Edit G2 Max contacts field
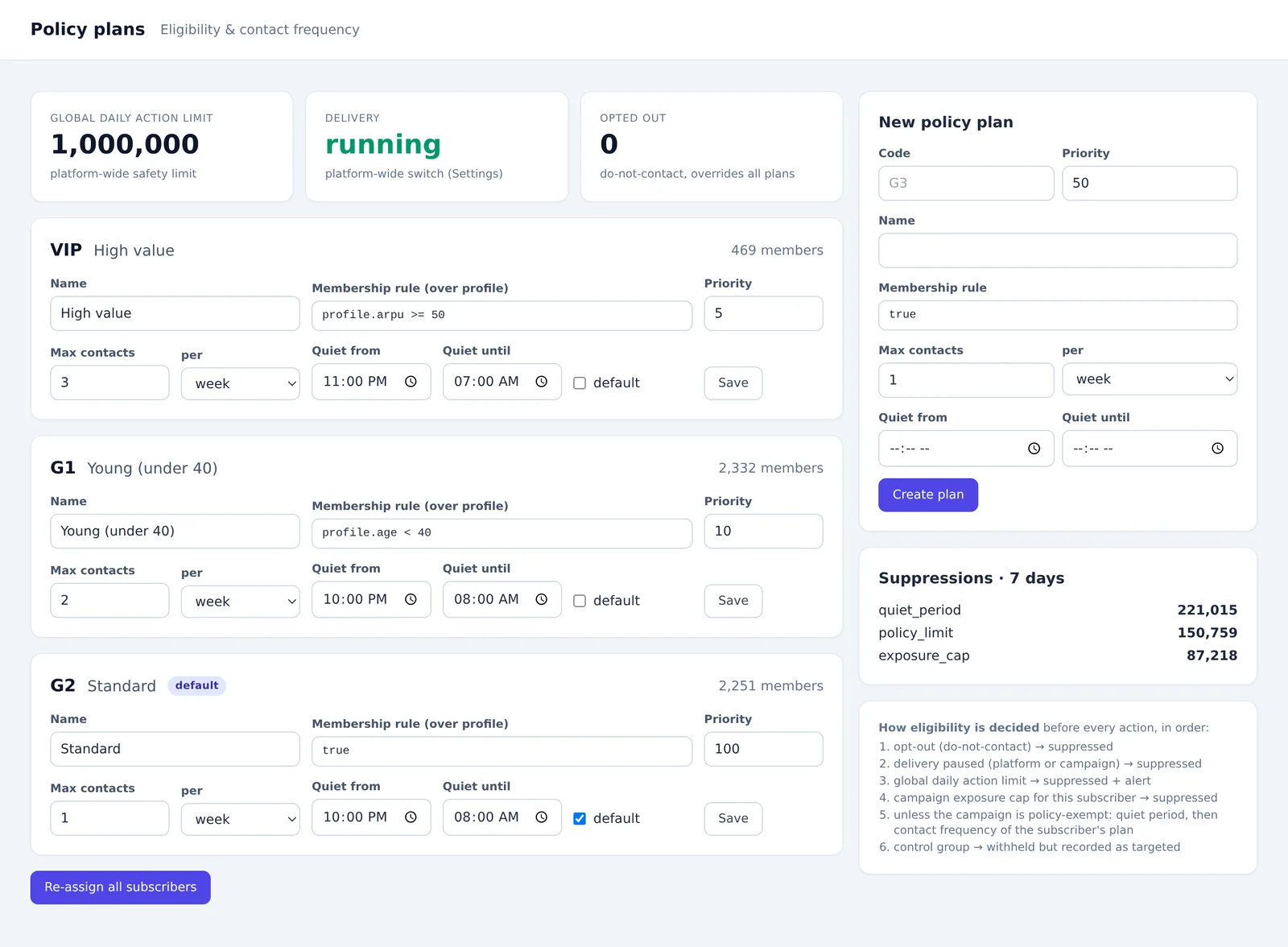The image size is (1288, 947). point(109,818)
